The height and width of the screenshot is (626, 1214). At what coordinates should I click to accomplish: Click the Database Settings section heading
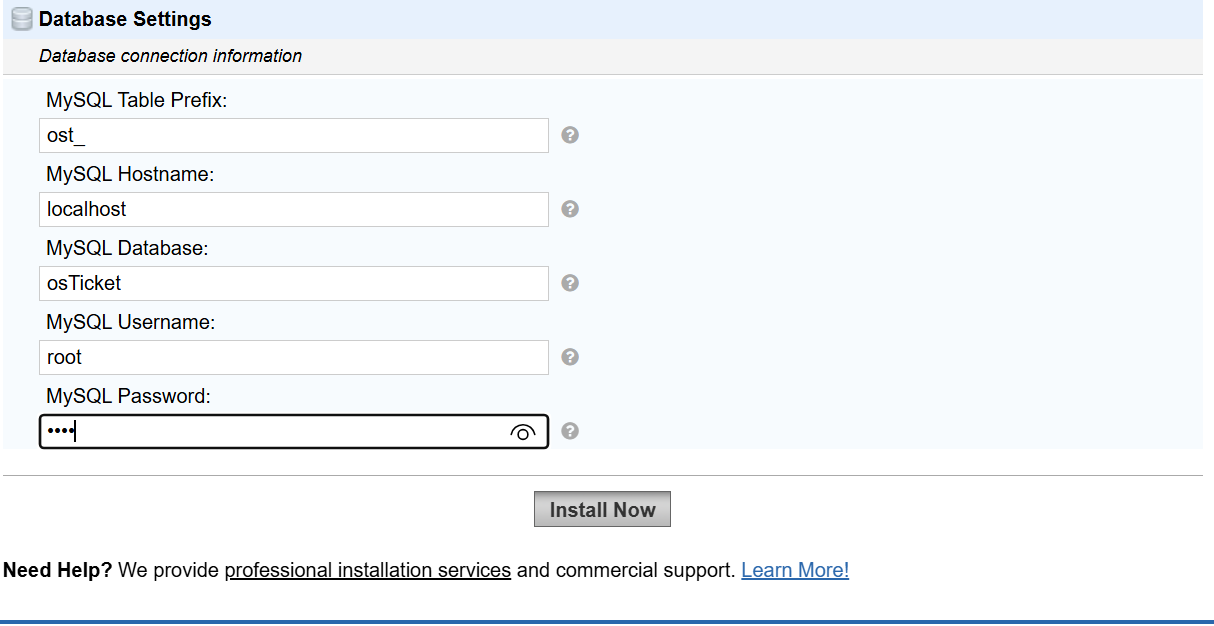tap(125, 19)
